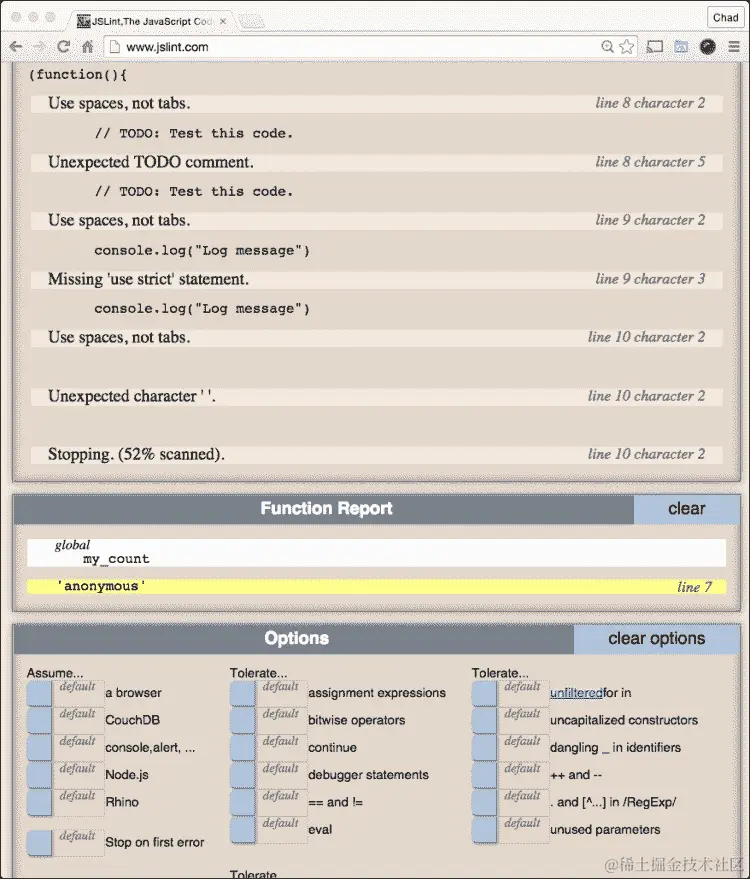Toggle tolerate continue
This screenshot has height=879, width=750.
tap(243, 748)
